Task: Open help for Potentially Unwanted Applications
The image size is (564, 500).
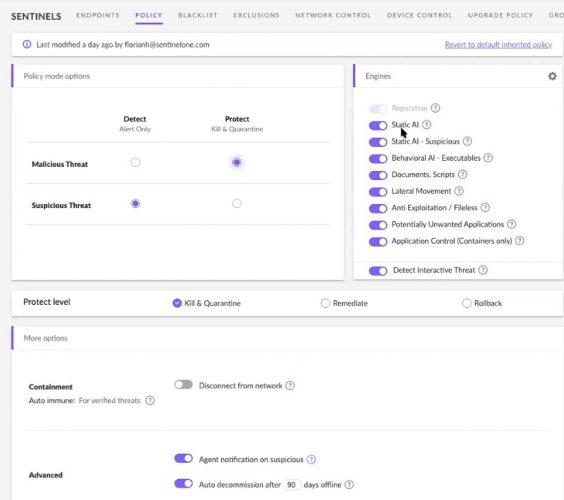Action: pyautogui.click(x=511, y=224)
